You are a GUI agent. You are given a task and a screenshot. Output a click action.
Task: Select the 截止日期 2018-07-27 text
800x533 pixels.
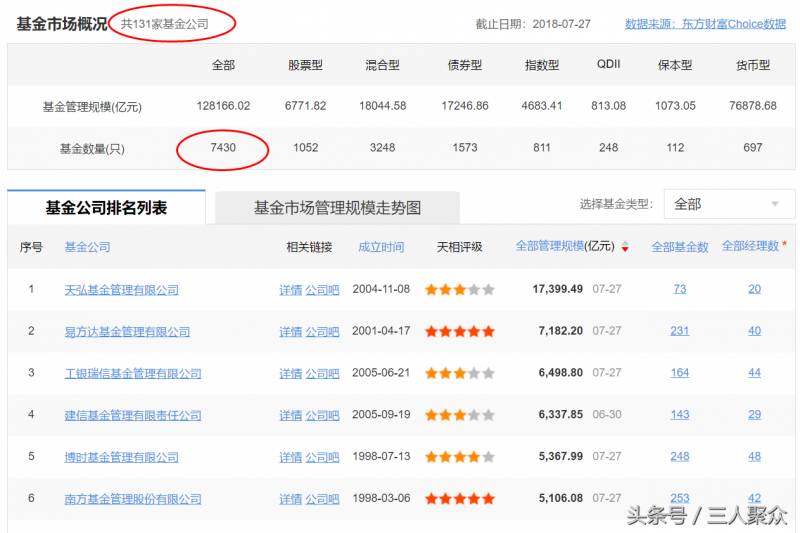[x=533, y=24]
